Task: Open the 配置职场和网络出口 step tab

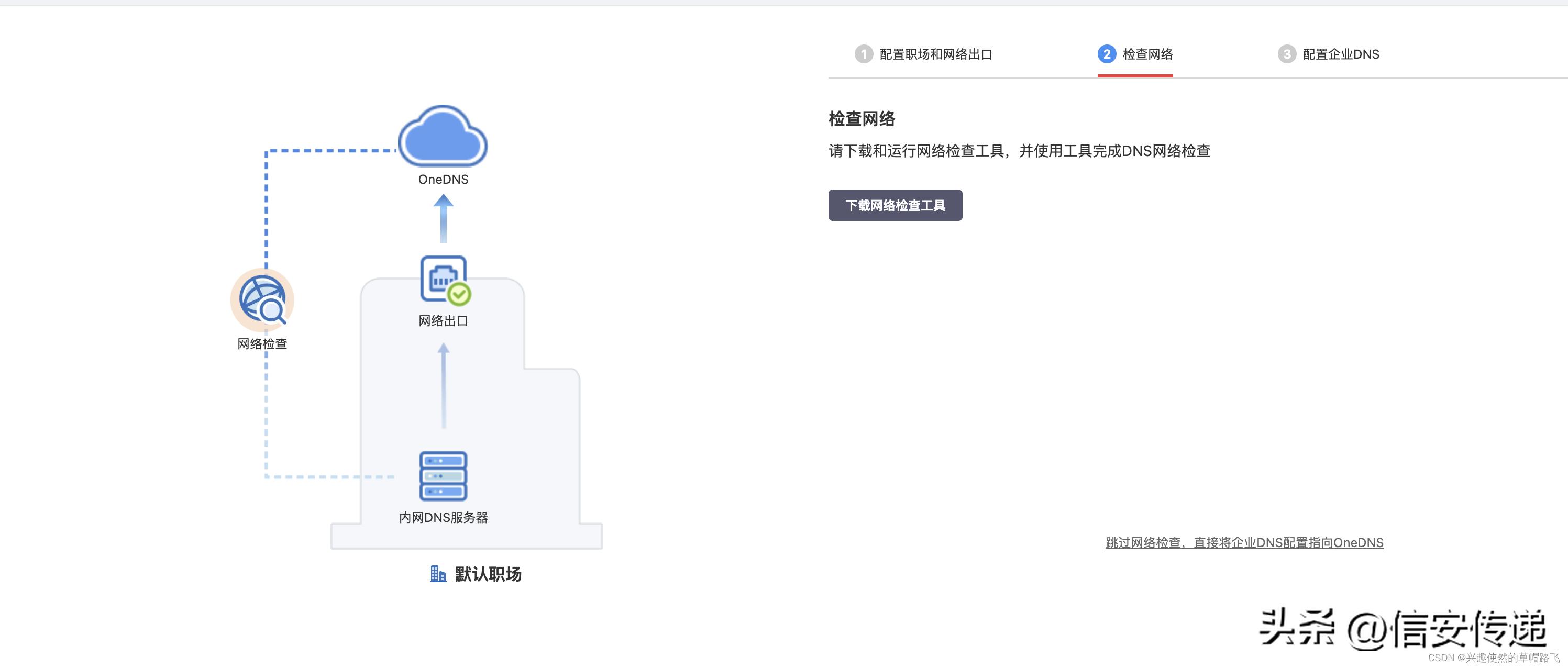Action: click(x=923, y=54)
